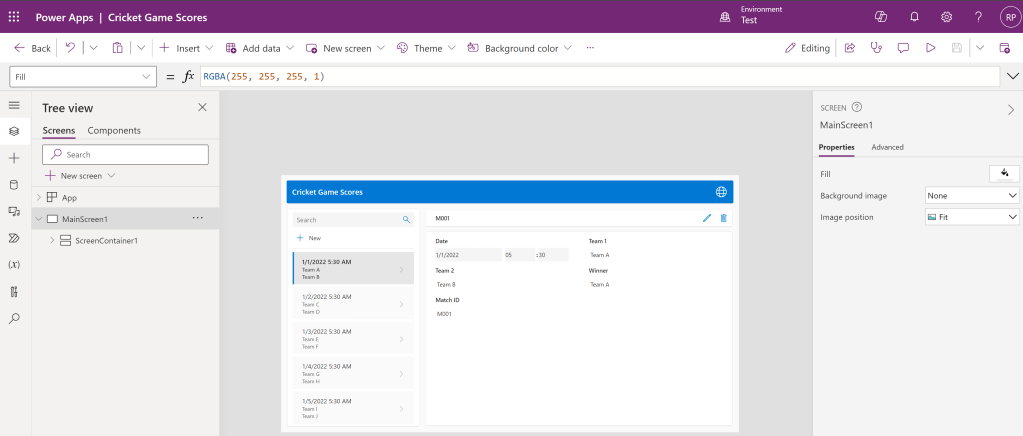
Task: Click the Back button
Action: coord(32,48)
